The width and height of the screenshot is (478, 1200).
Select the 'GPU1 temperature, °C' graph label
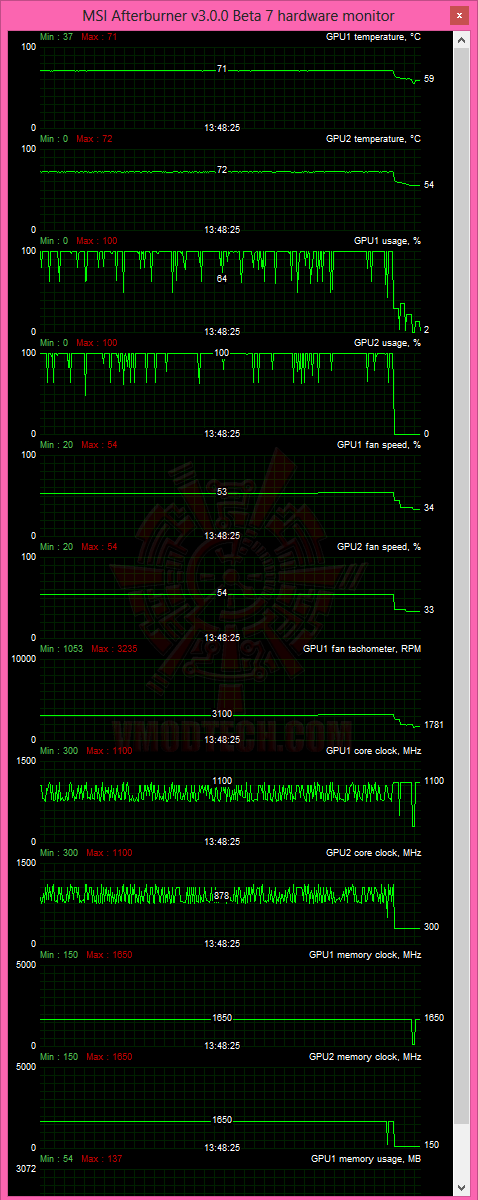click(373, 37)
